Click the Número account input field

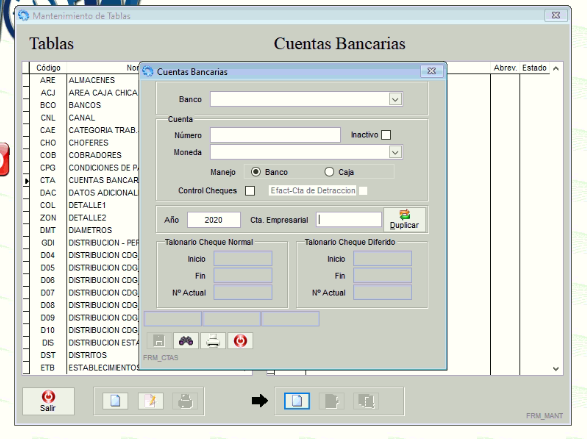pos(275,135)
